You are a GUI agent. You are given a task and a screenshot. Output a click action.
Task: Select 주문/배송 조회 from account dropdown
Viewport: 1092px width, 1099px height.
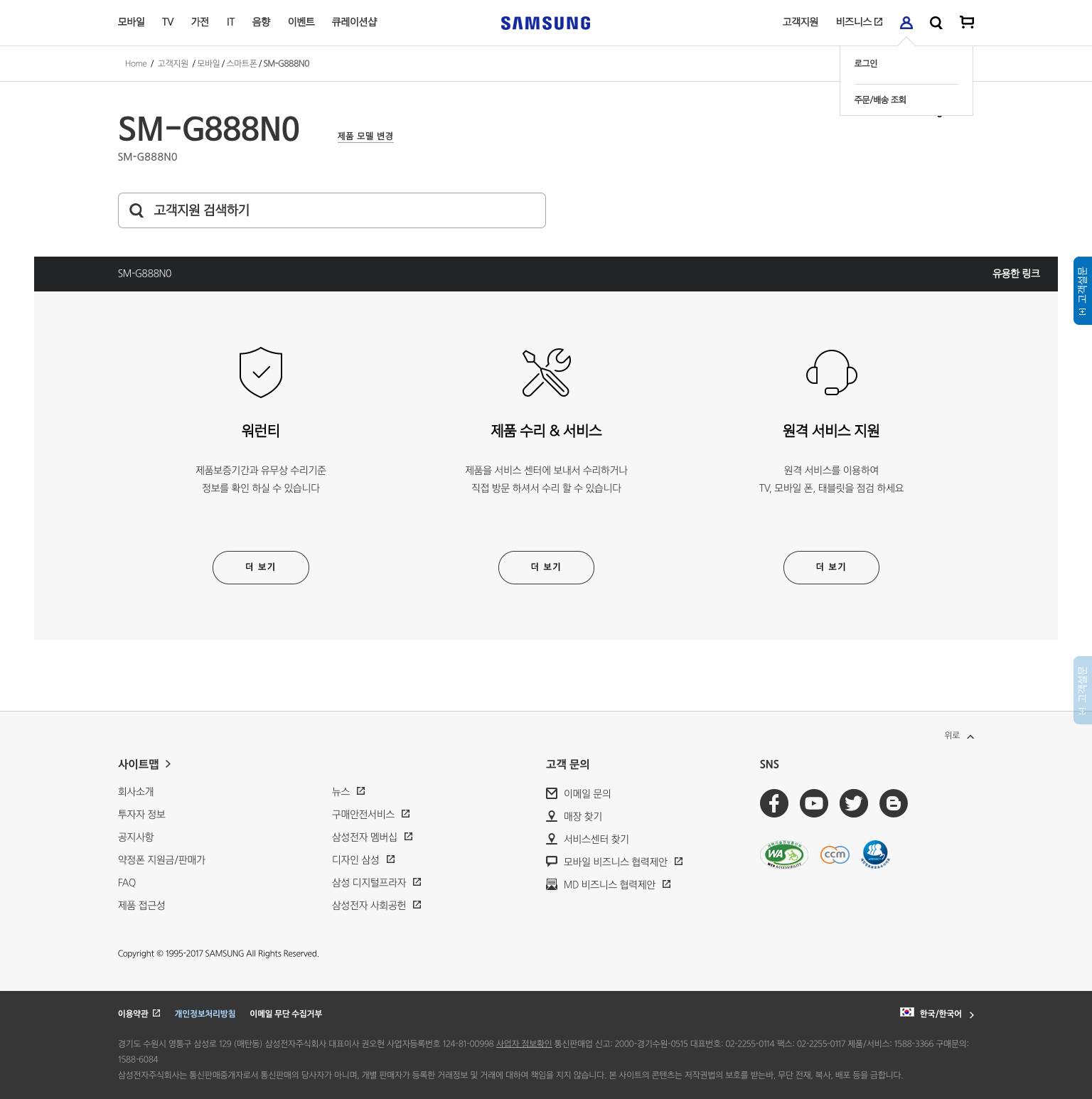880,100
